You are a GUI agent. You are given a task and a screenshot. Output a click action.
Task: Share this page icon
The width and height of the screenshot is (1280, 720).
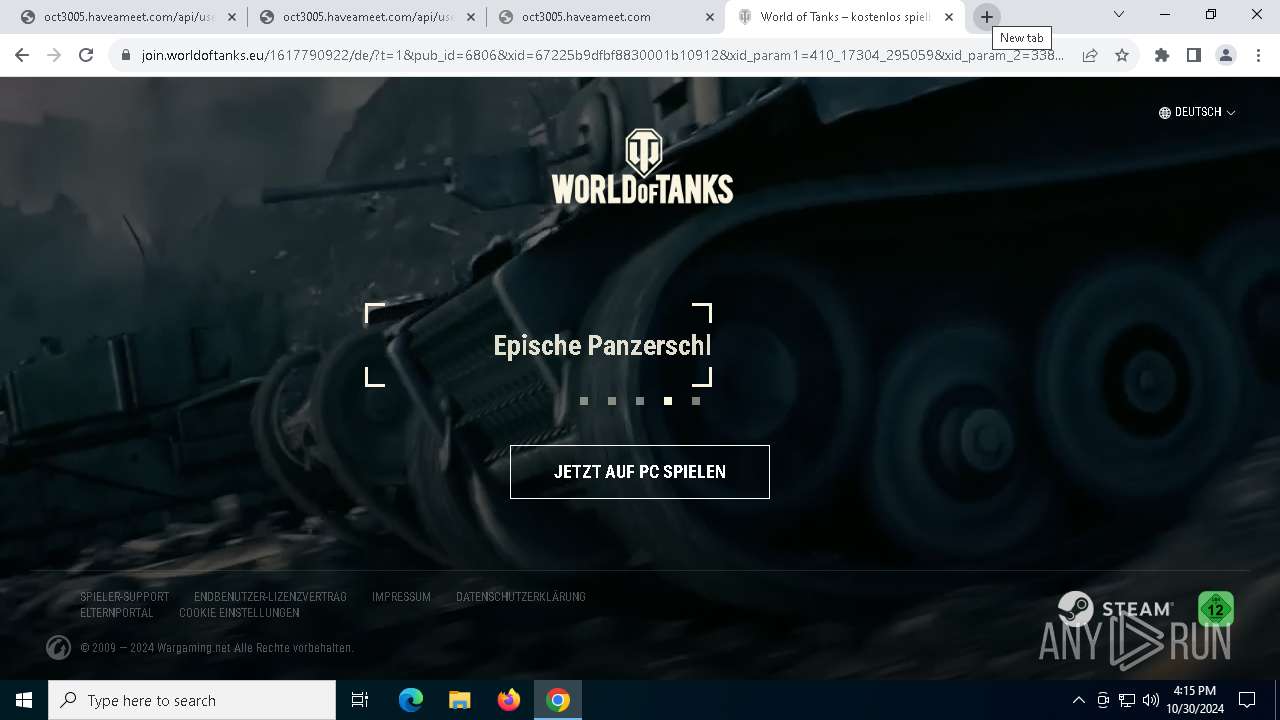pyautogui.click(x=1090, y=56)
